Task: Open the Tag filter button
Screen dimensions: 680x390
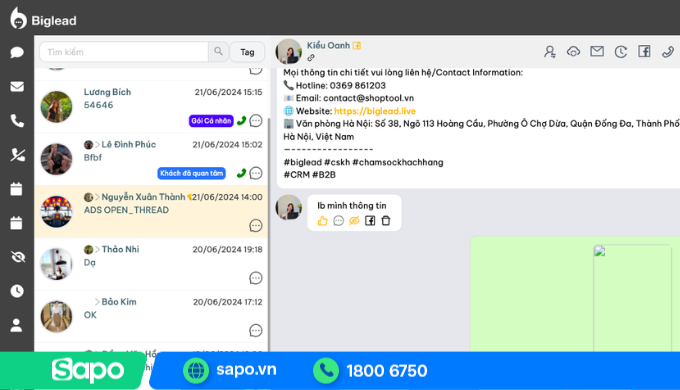Action: point(247,52)
